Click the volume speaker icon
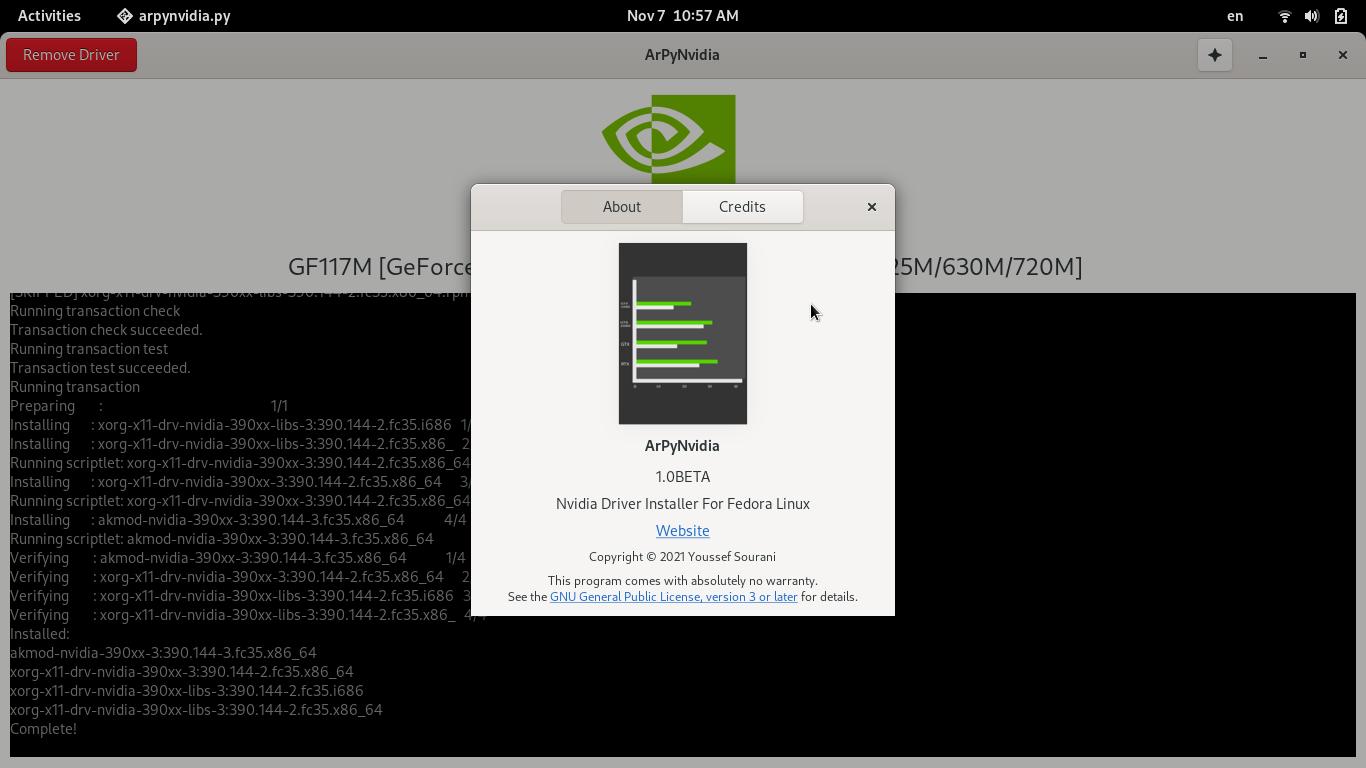This screenshot has width=1366, height=768. 1312,16
